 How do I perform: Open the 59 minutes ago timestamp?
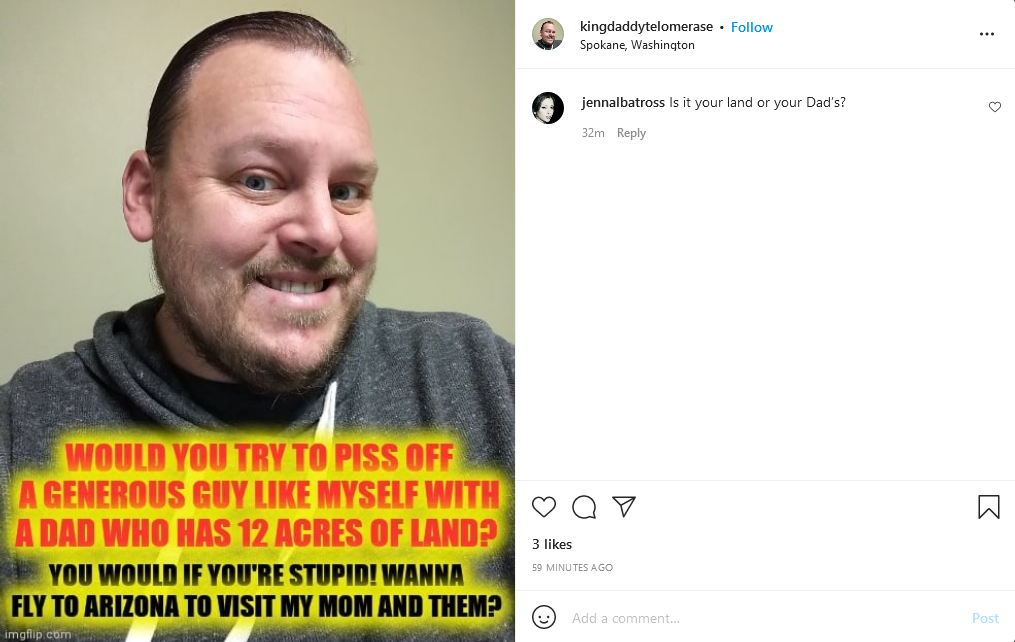572,568
